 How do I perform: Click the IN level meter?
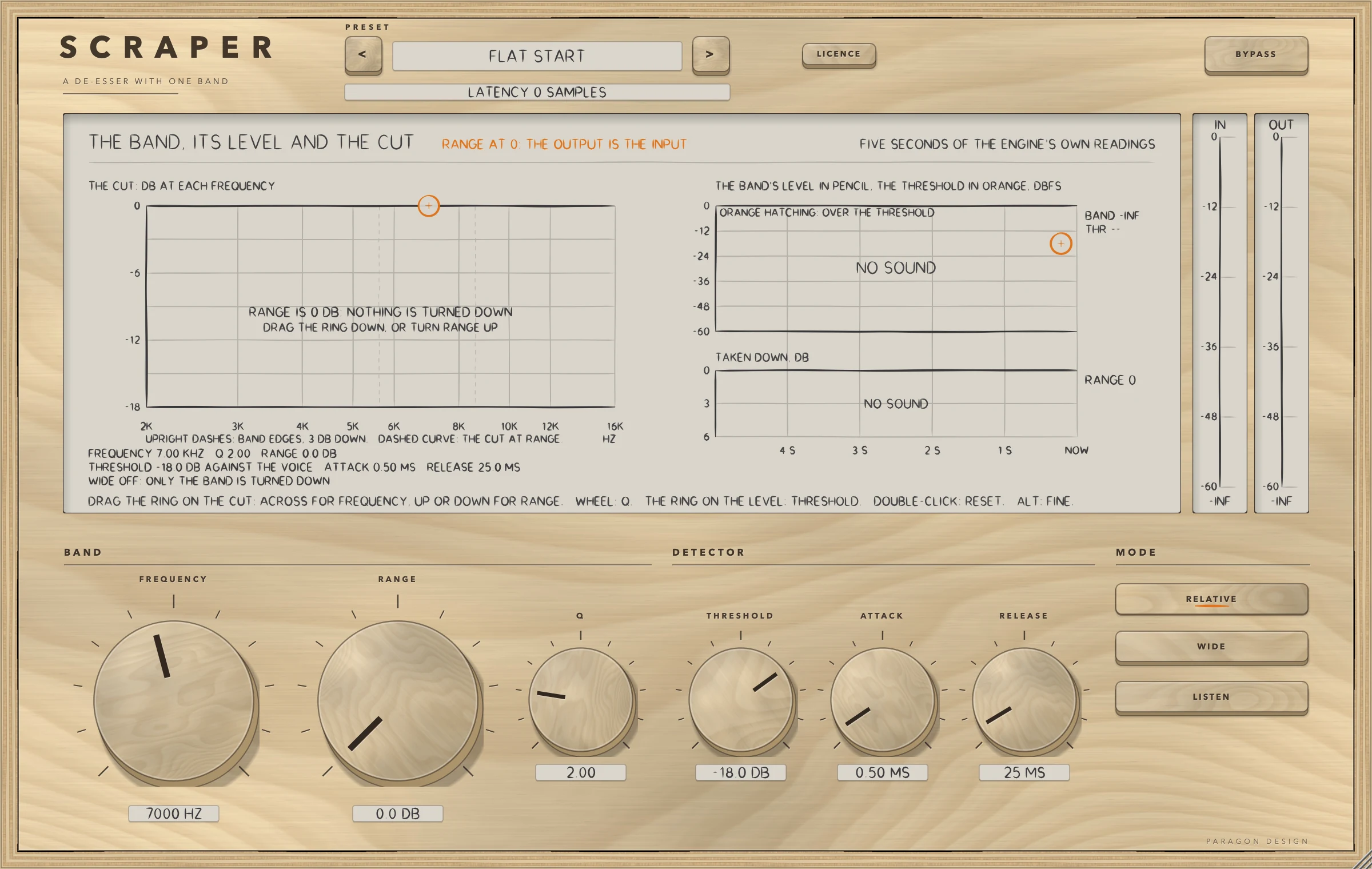click(1220, 313)
